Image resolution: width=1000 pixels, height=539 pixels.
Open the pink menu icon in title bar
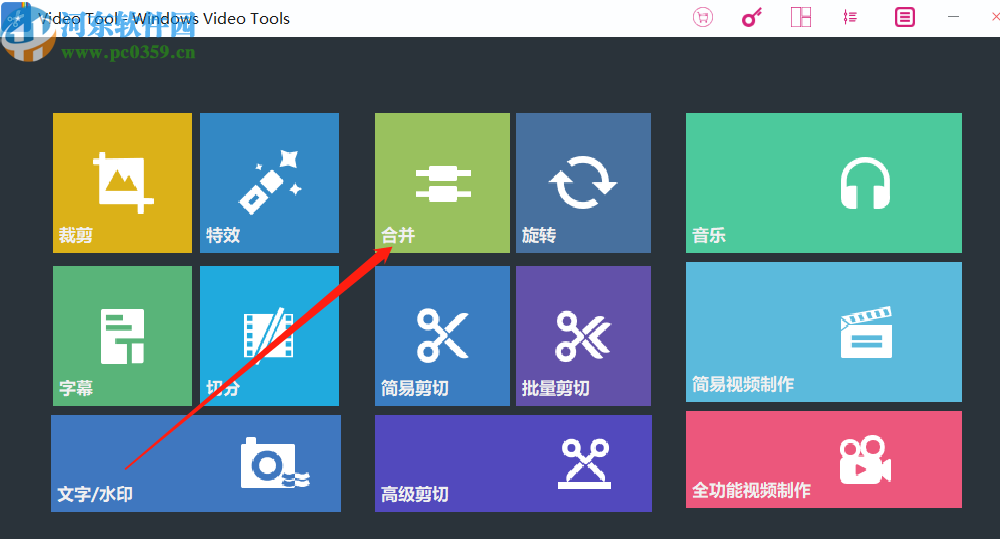[904, 17]
